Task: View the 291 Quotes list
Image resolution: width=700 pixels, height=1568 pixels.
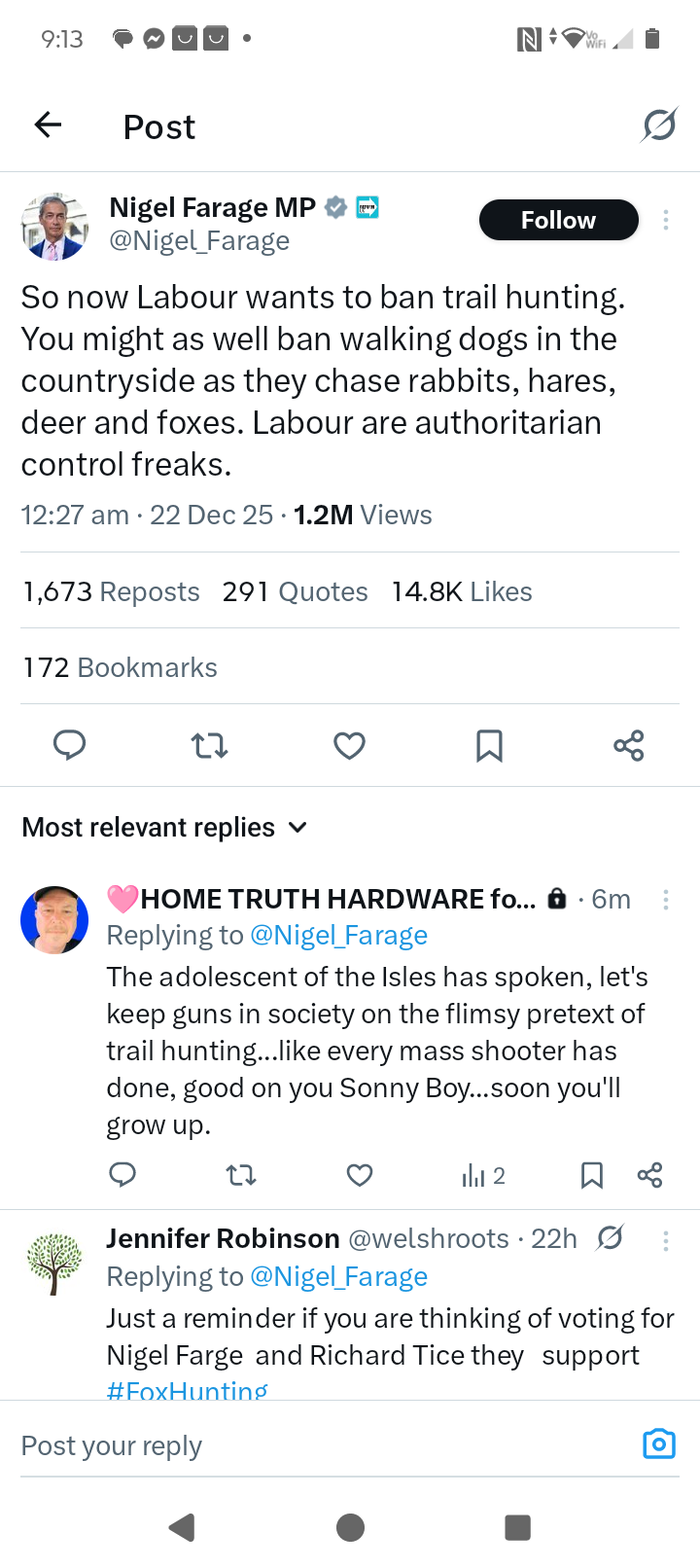Action: click(295, 591)
